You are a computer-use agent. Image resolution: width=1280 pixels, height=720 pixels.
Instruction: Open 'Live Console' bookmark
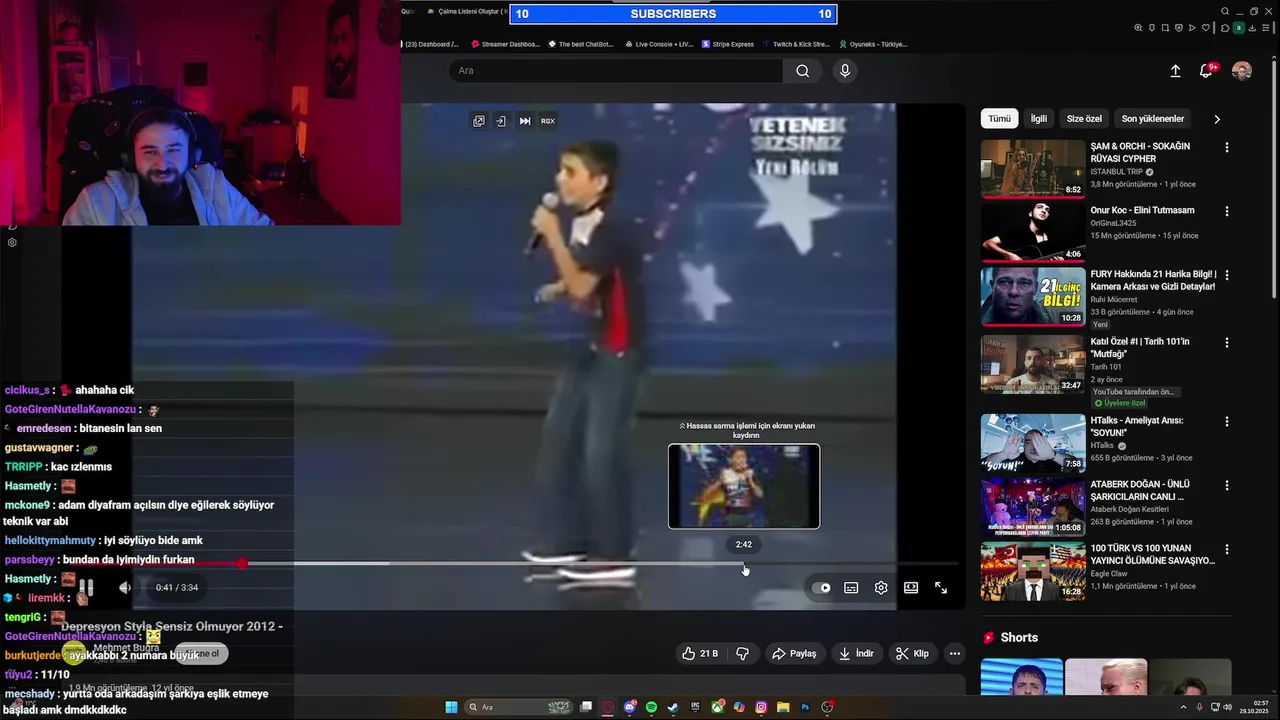click(658, 44)
